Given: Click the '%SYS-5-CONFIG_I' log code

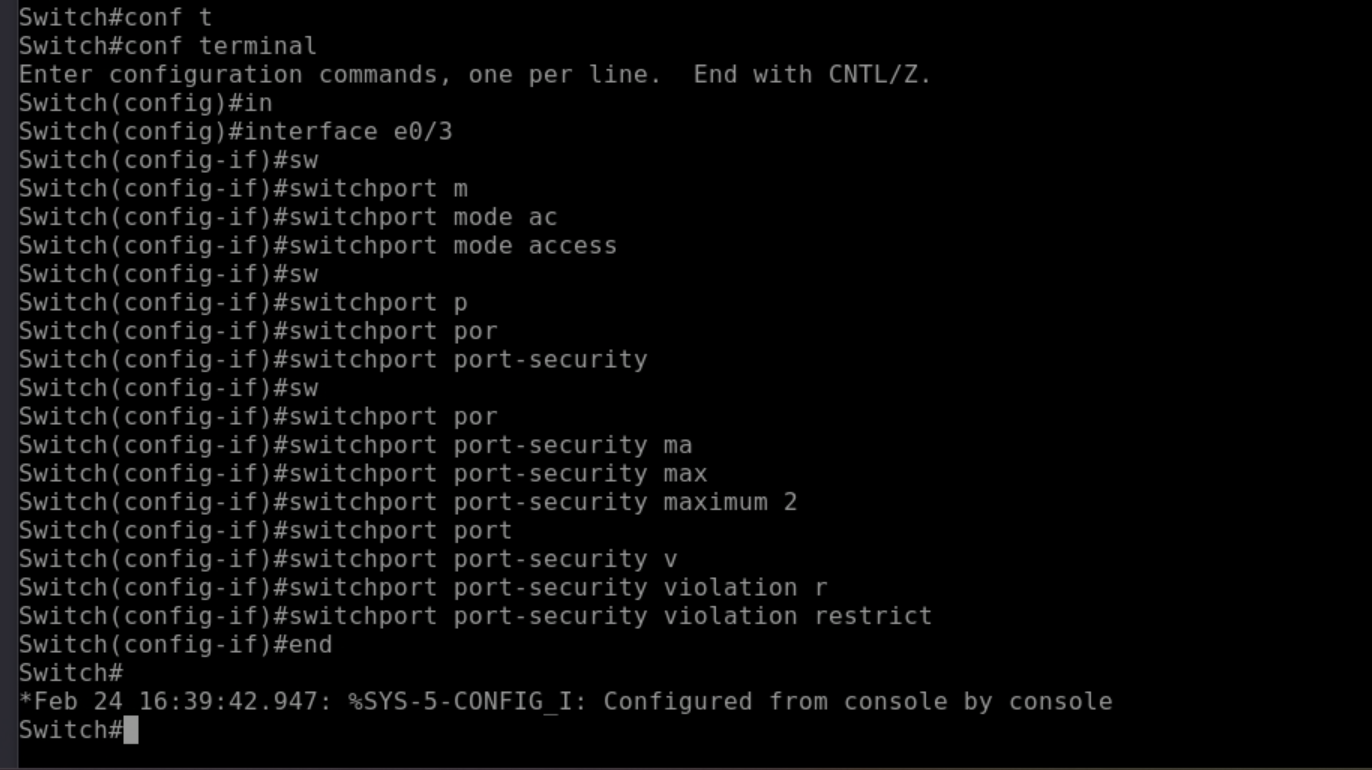Looking at the screenshot, I should [460, 702].
